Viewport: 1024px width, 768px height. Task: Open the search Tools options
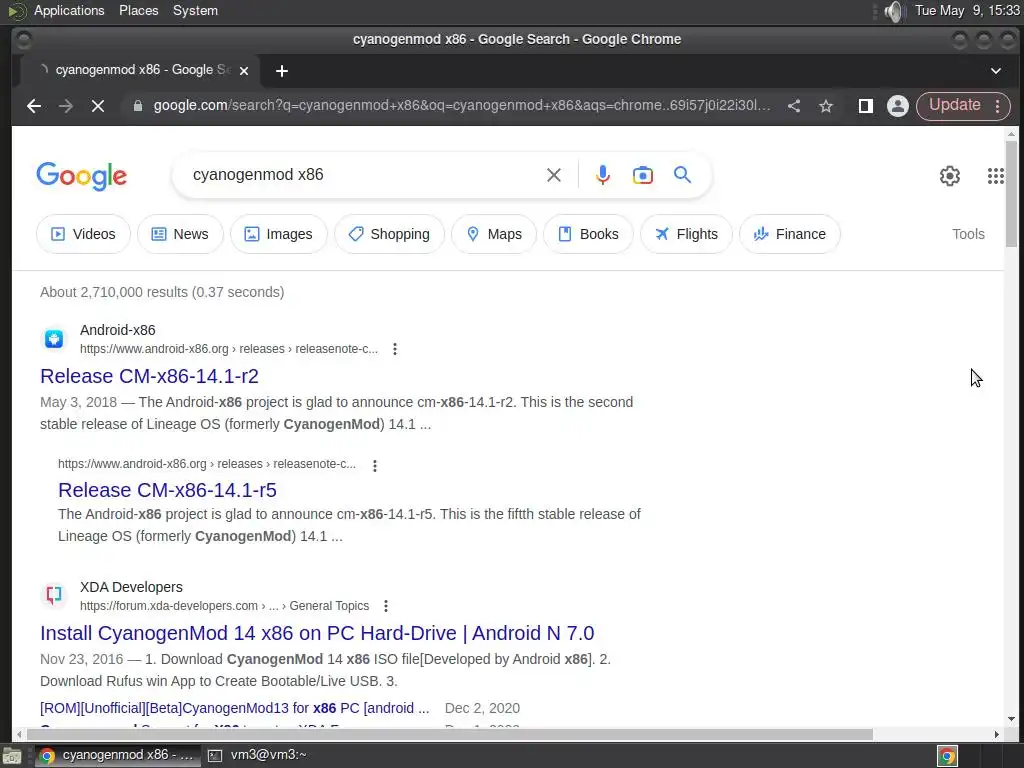968,234
